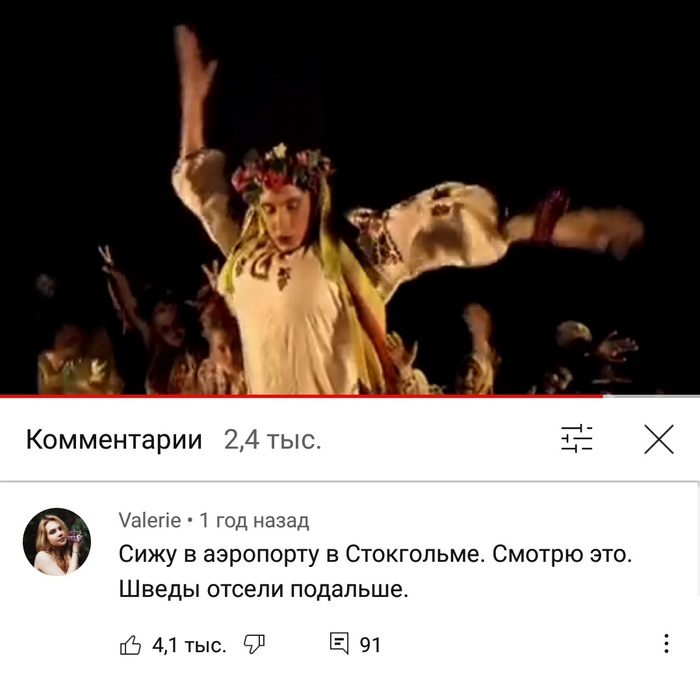Click the '1 год назад' timestamp
Image resolution: width=700 pixels, height=673 pixels.
coord(254,520)
